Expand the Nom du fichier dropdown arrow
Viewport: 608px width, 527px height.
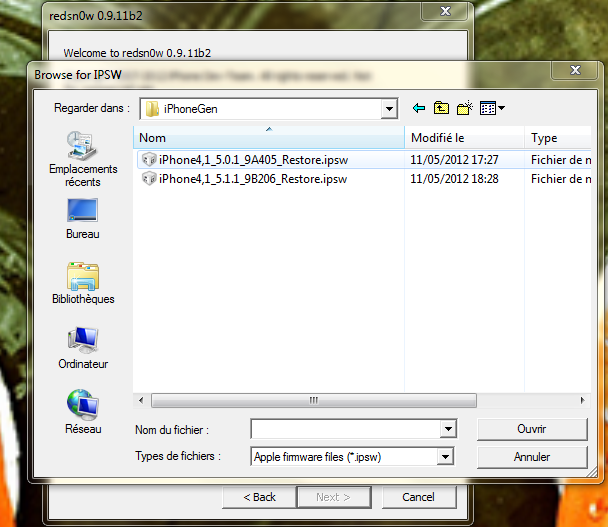448,429
